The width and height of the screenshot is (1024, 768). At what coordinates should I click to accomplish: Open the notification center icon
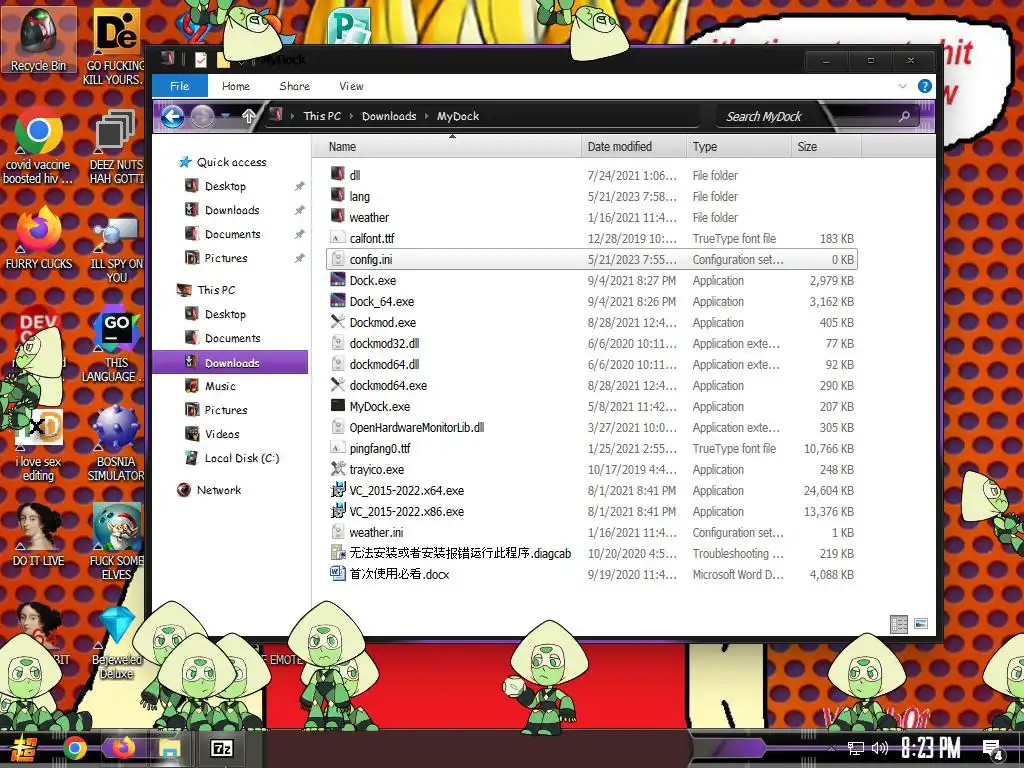993,750
